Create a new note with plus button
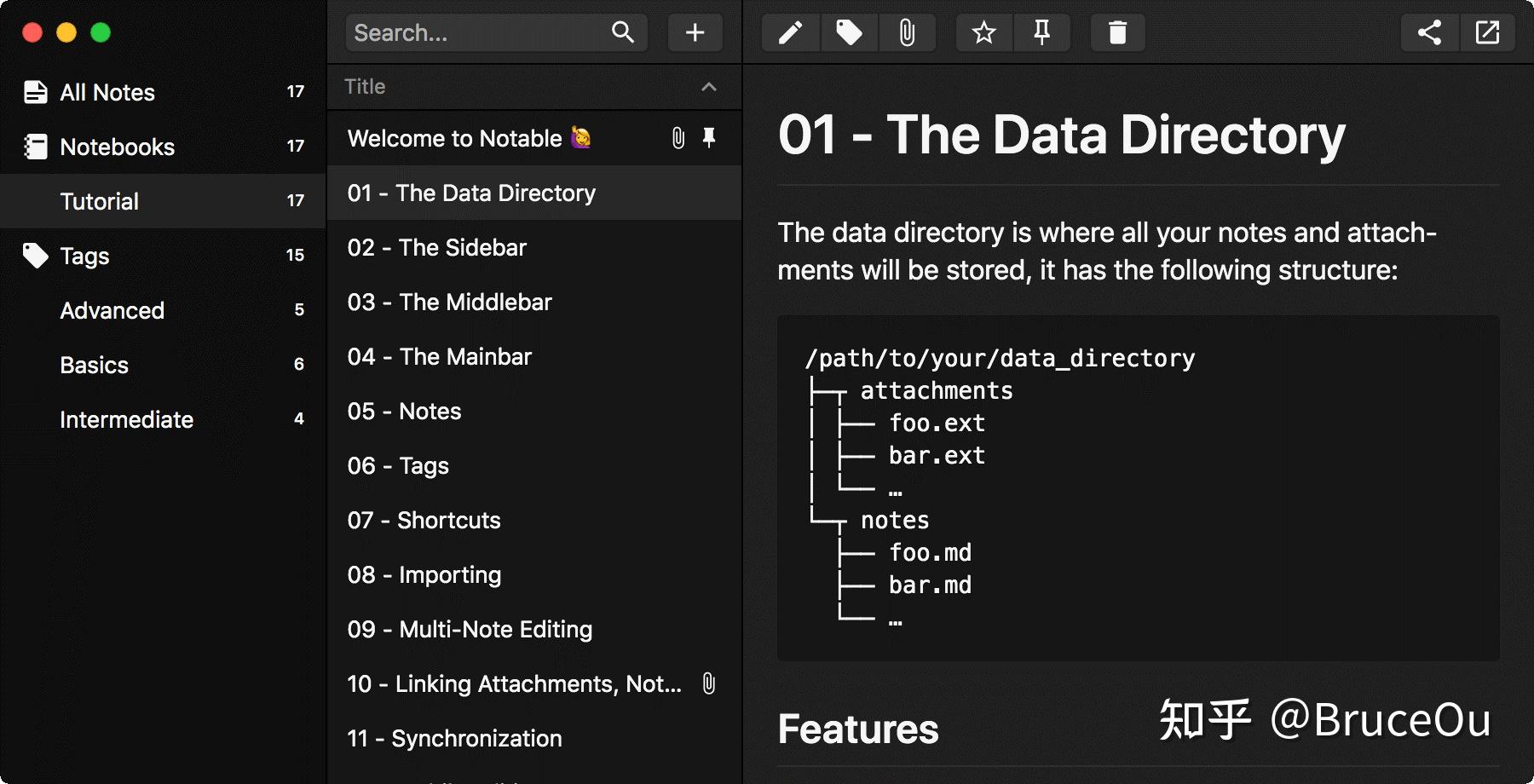Image resolution: width=1534 pixels, height=784 pixels. tap(695, 33)
